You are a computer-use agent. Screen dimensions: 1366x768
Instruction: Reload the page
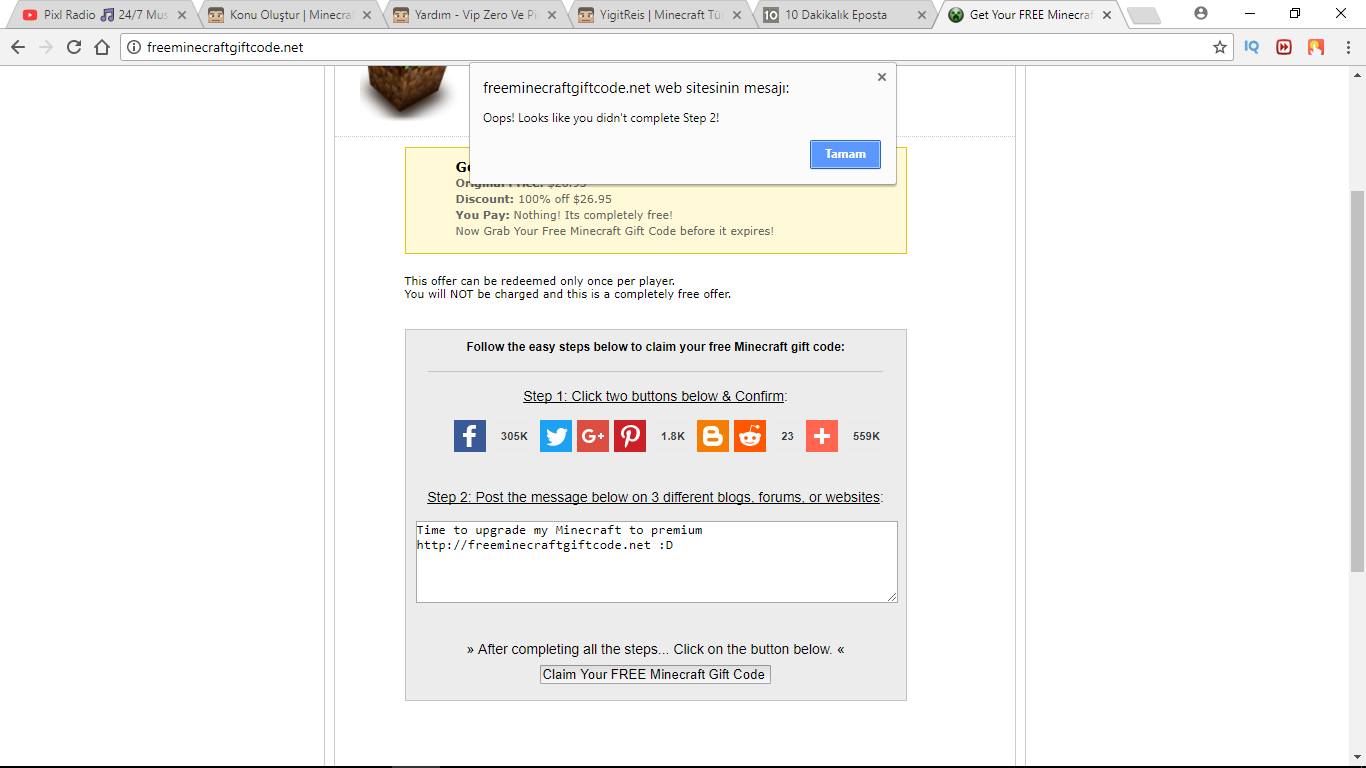tap(74, 47)
